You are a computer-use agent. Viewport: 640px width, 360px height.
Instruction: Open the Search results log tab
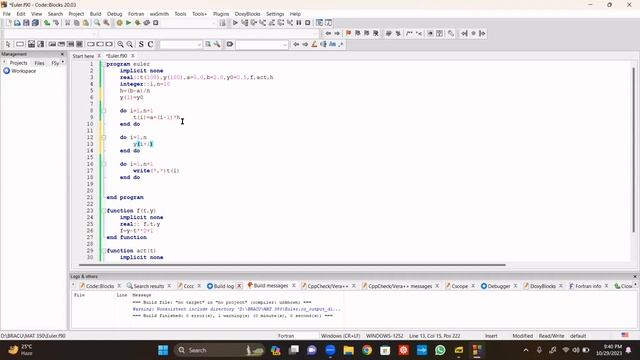click(x=149, y=286)
